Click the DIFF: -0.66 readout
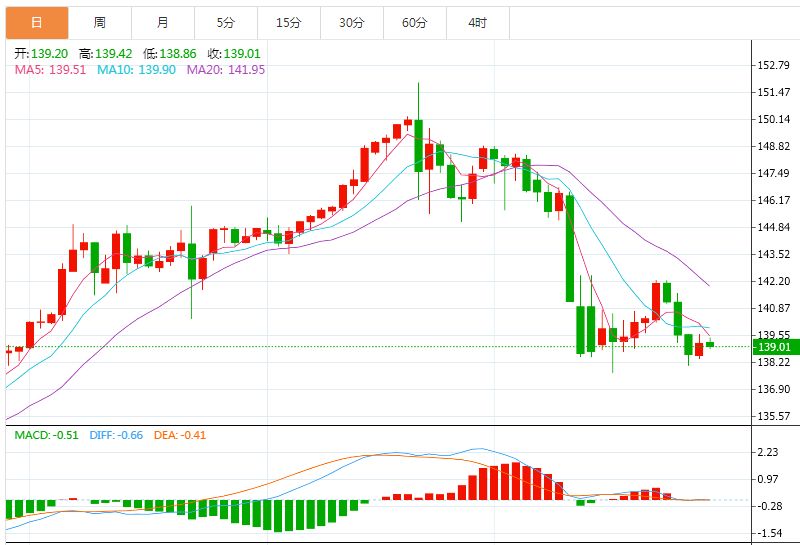 click(x=116, y=435)
